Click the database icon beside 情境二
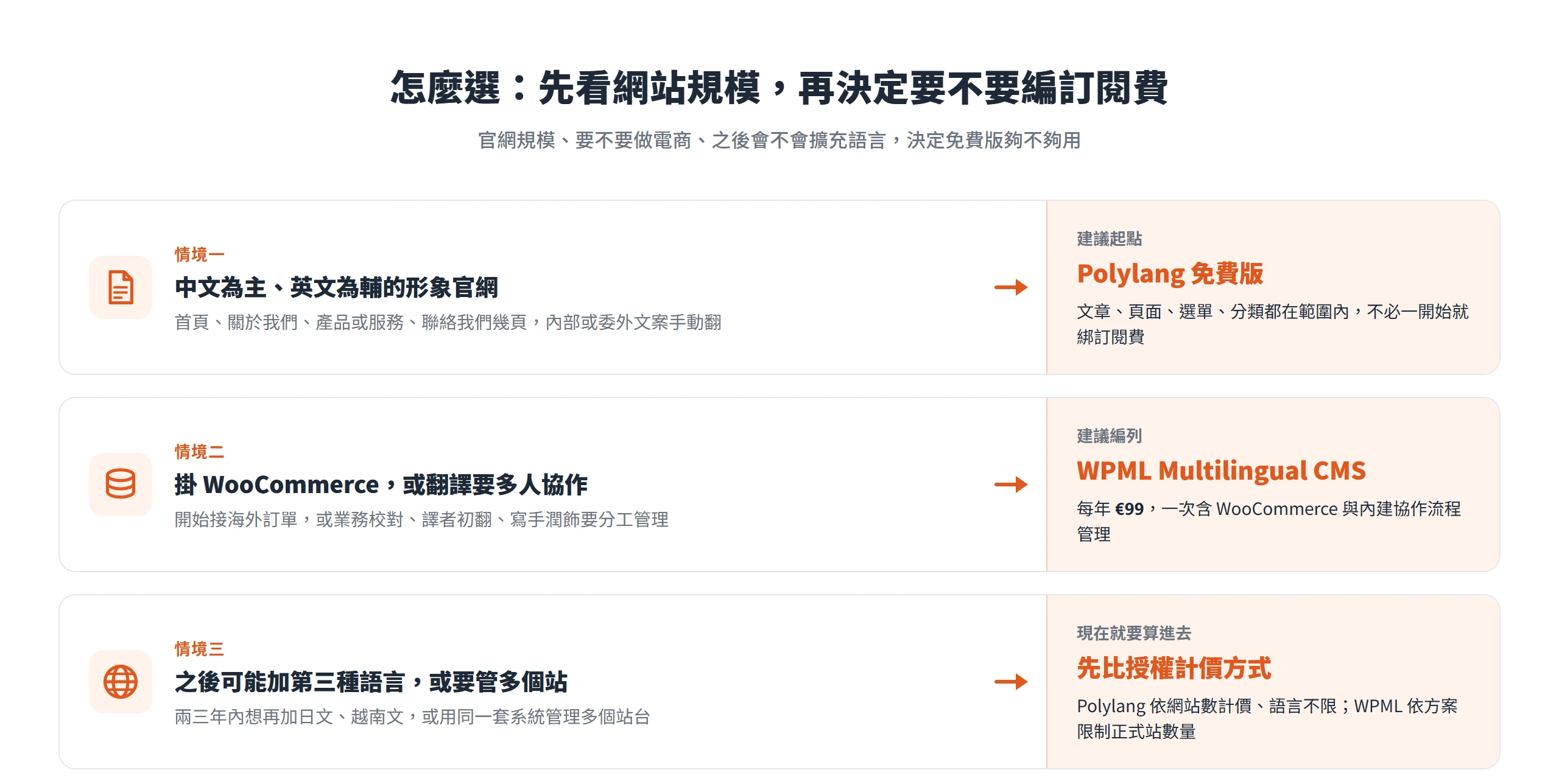The width and height of the screenshot is (1559, 784). (121, 485)
